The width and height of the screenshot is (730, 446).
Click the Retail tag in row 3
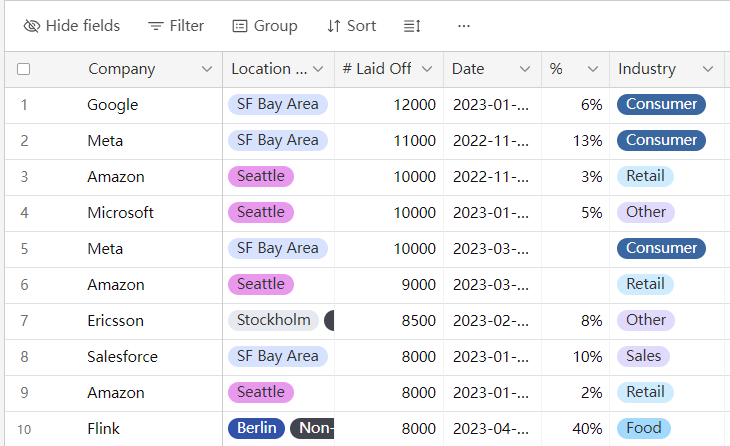[x=645, y=176]
